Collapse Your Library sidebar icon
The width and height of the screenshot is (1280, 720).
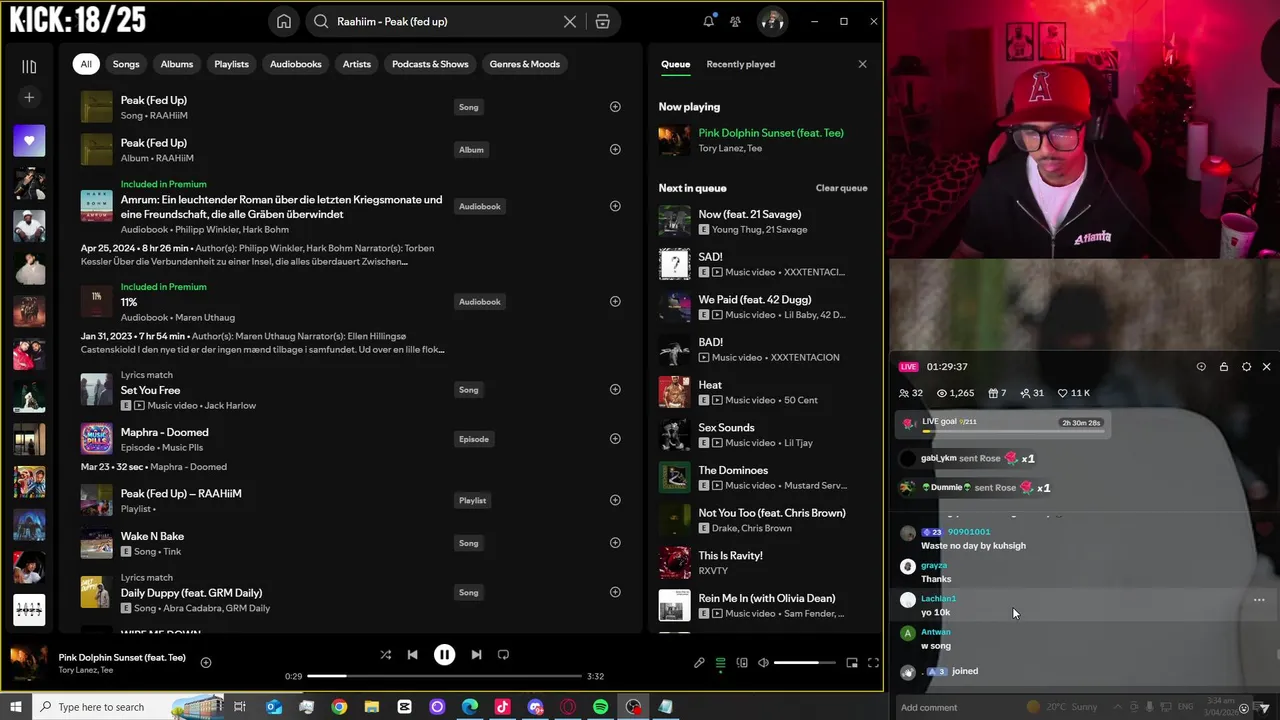[29, 67]
